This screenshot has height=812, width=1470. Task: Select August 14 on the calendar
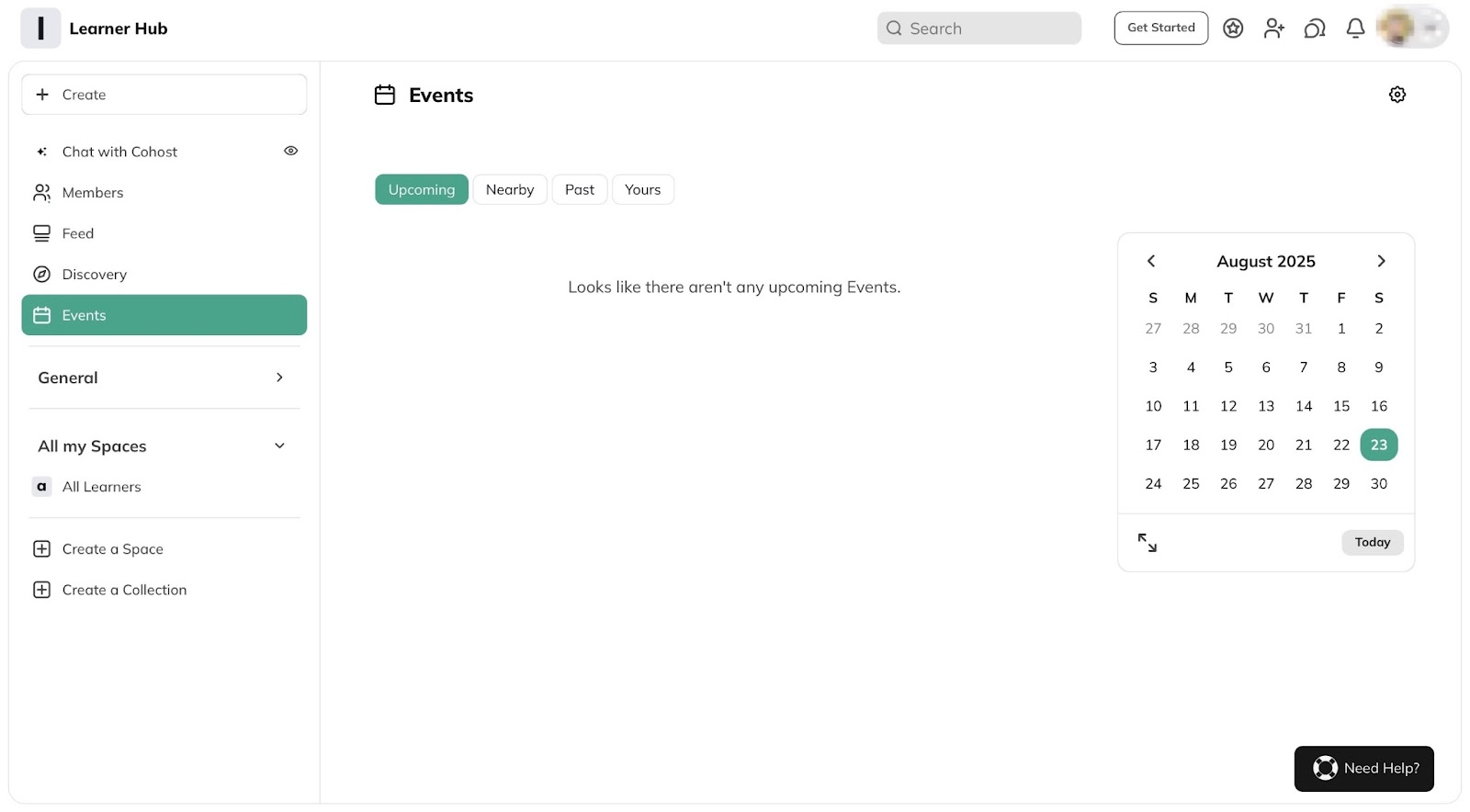1304,406
